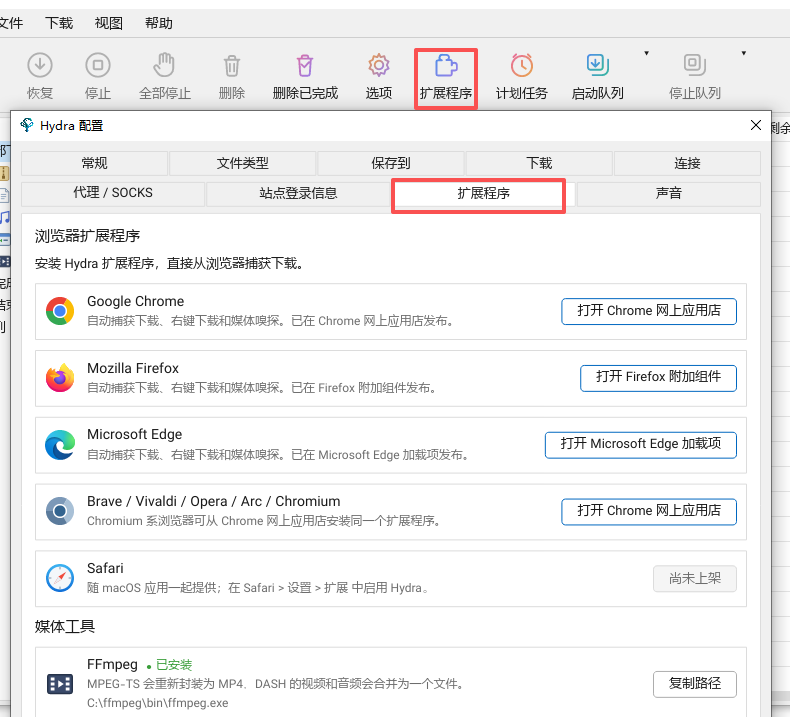Click the Hydra logo in dialog title

click(27, 124)
